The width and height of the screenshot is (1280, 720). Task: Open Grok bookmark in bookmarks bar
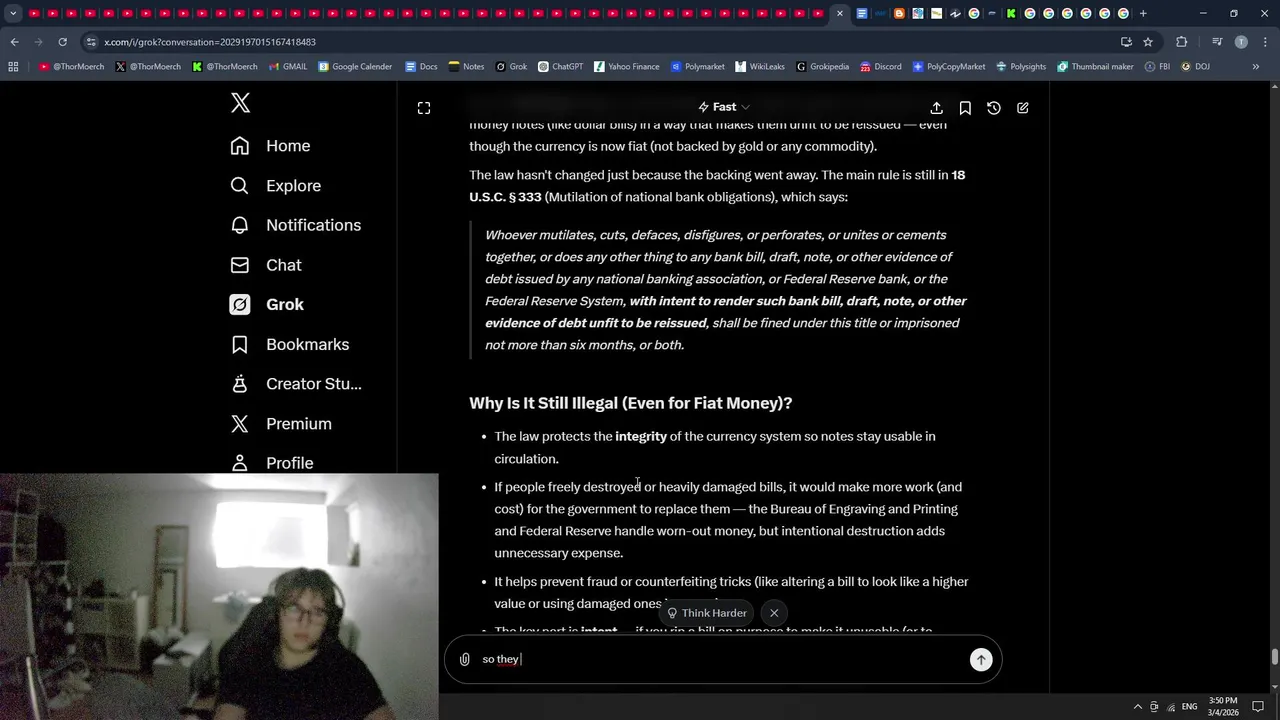point(511,67)
